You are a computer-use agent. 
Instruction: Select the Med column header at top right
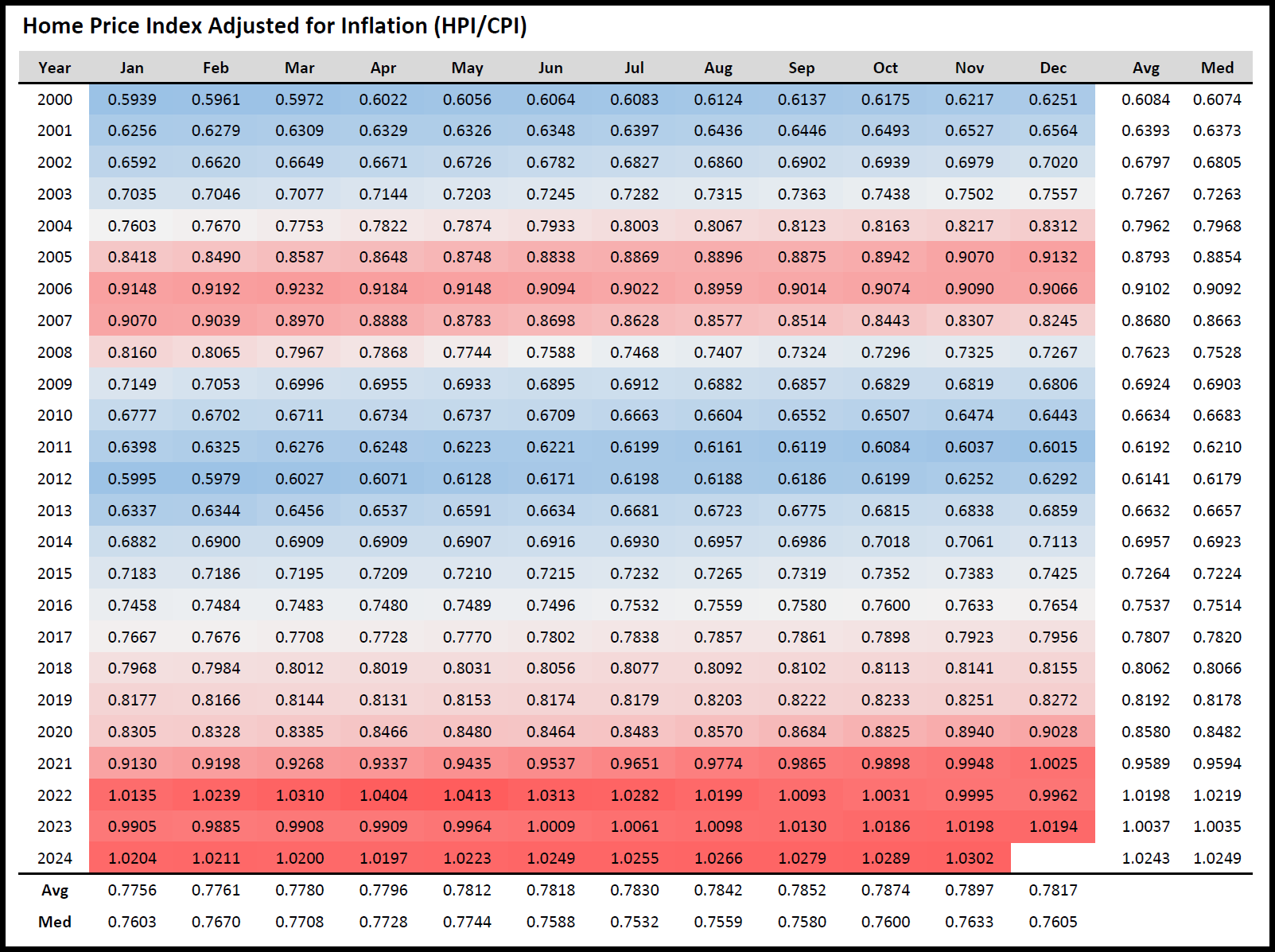1217,68
